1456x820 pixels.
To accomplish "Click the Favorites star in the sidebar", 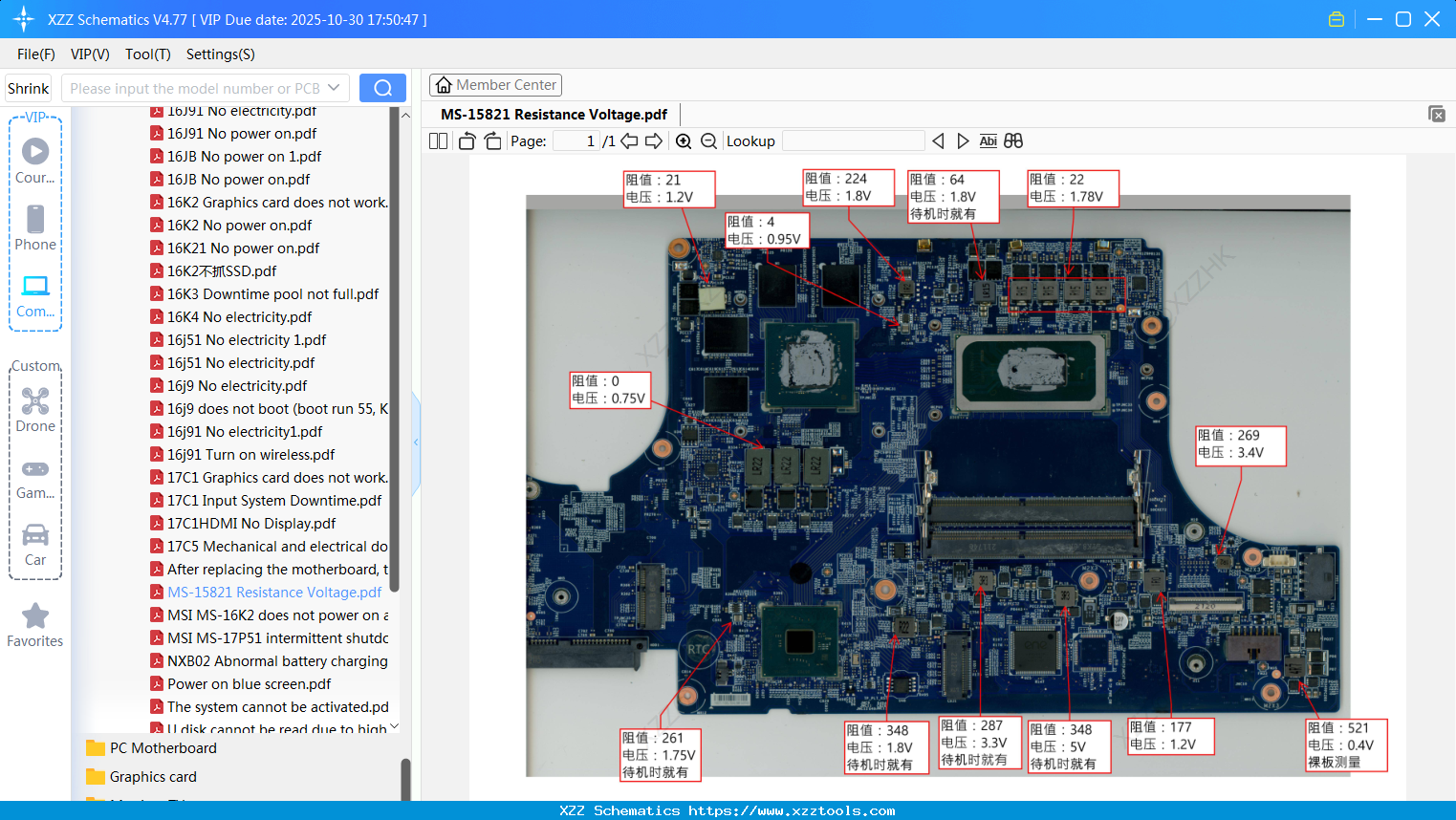I will pyautogui.click(x=35, y=617).
